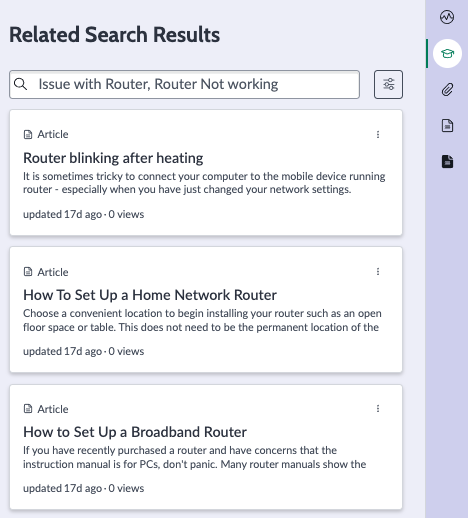Click the filled document icon in sidebar

[x=447, y=162]
